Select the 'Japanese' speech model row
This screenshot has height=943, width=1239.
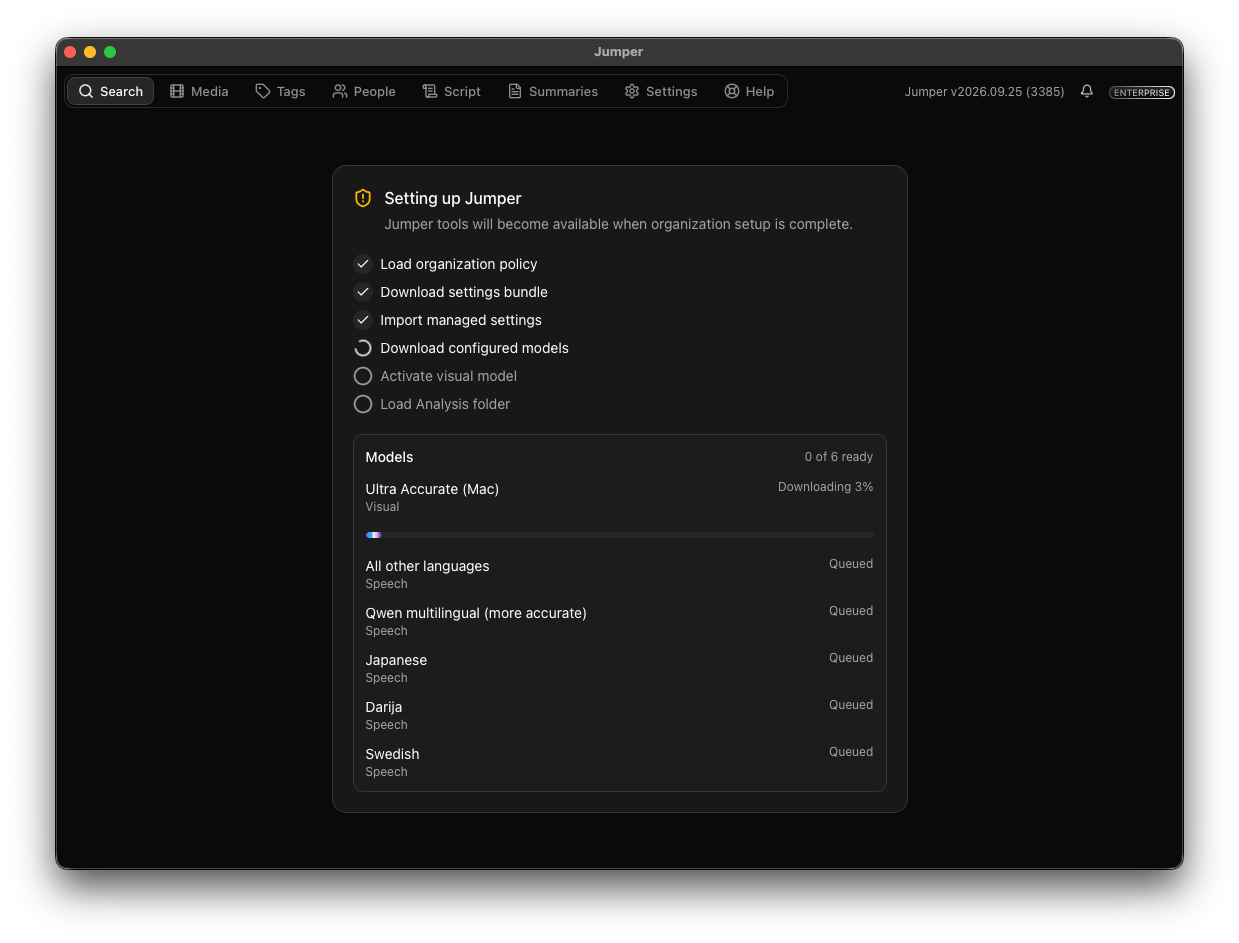tap(620, 668)
